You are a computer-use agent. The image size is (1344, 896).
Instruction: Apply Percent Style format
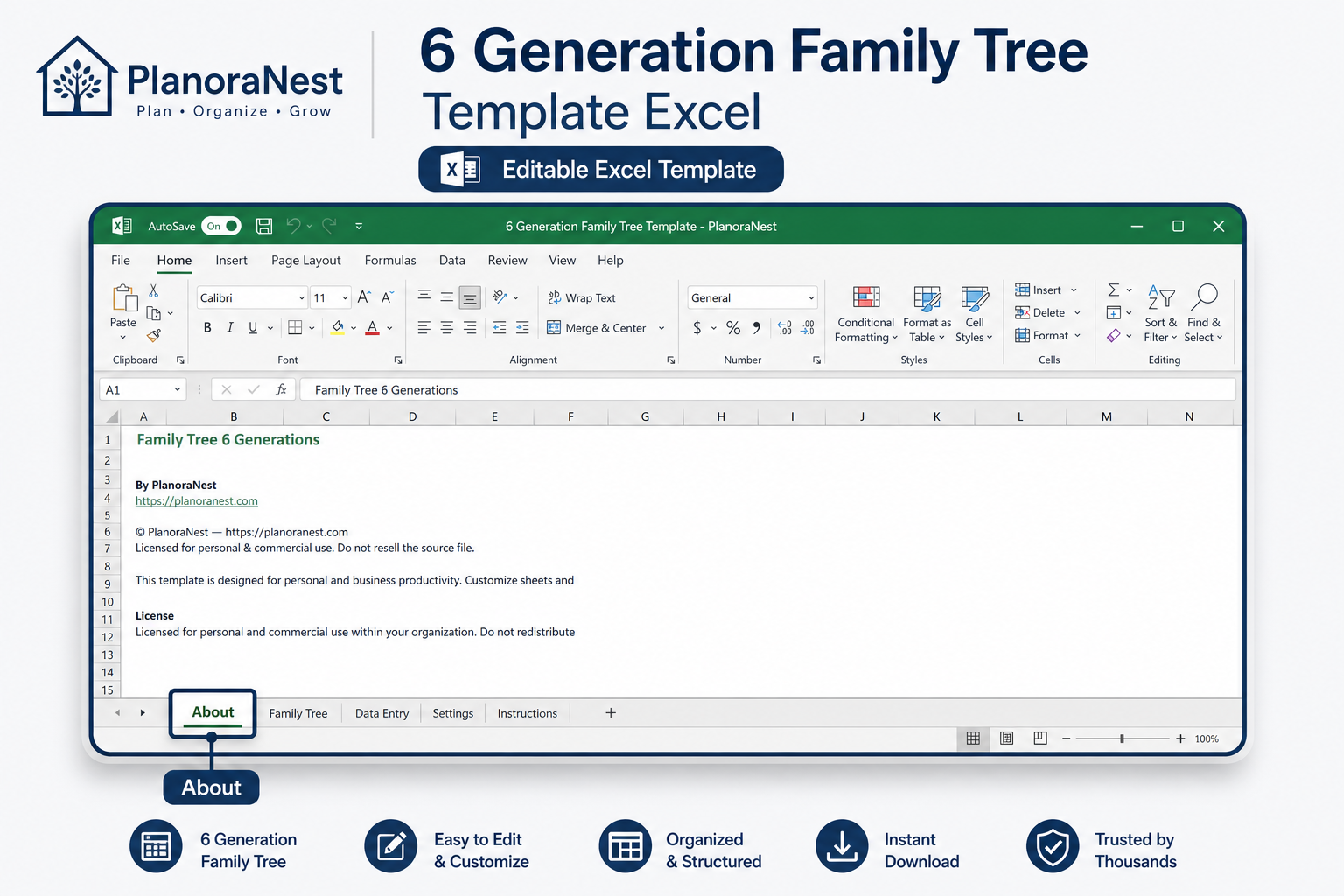(x=733, y=327)
